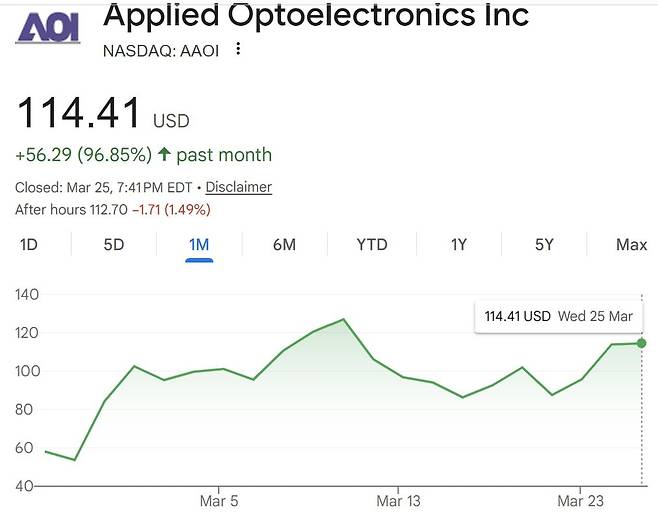Show the 6M price chart
658x516 pixels.
pos(284,245)
